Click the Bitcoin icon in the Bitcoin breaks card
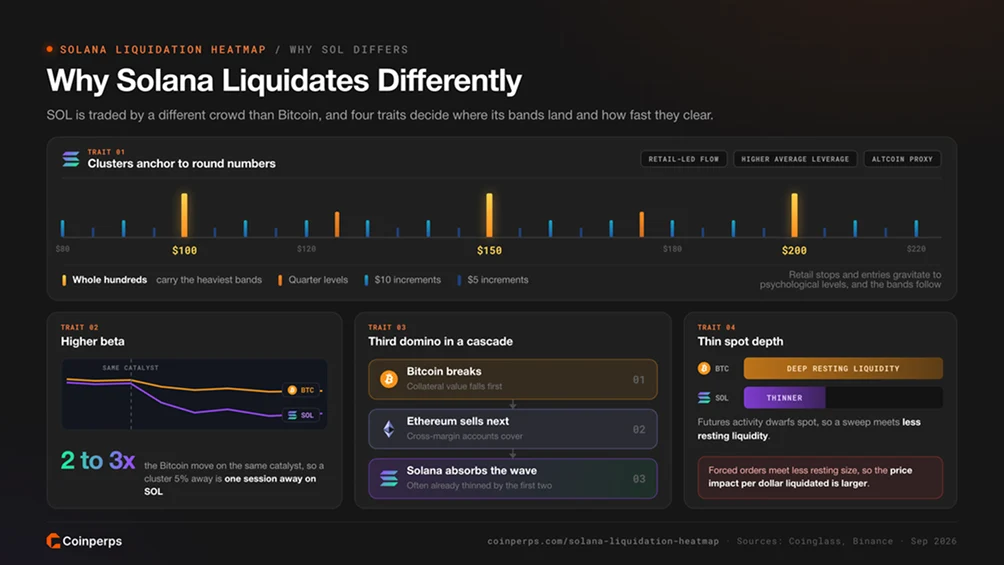Viewport: 1004px width, 565px height. point(389,379)
